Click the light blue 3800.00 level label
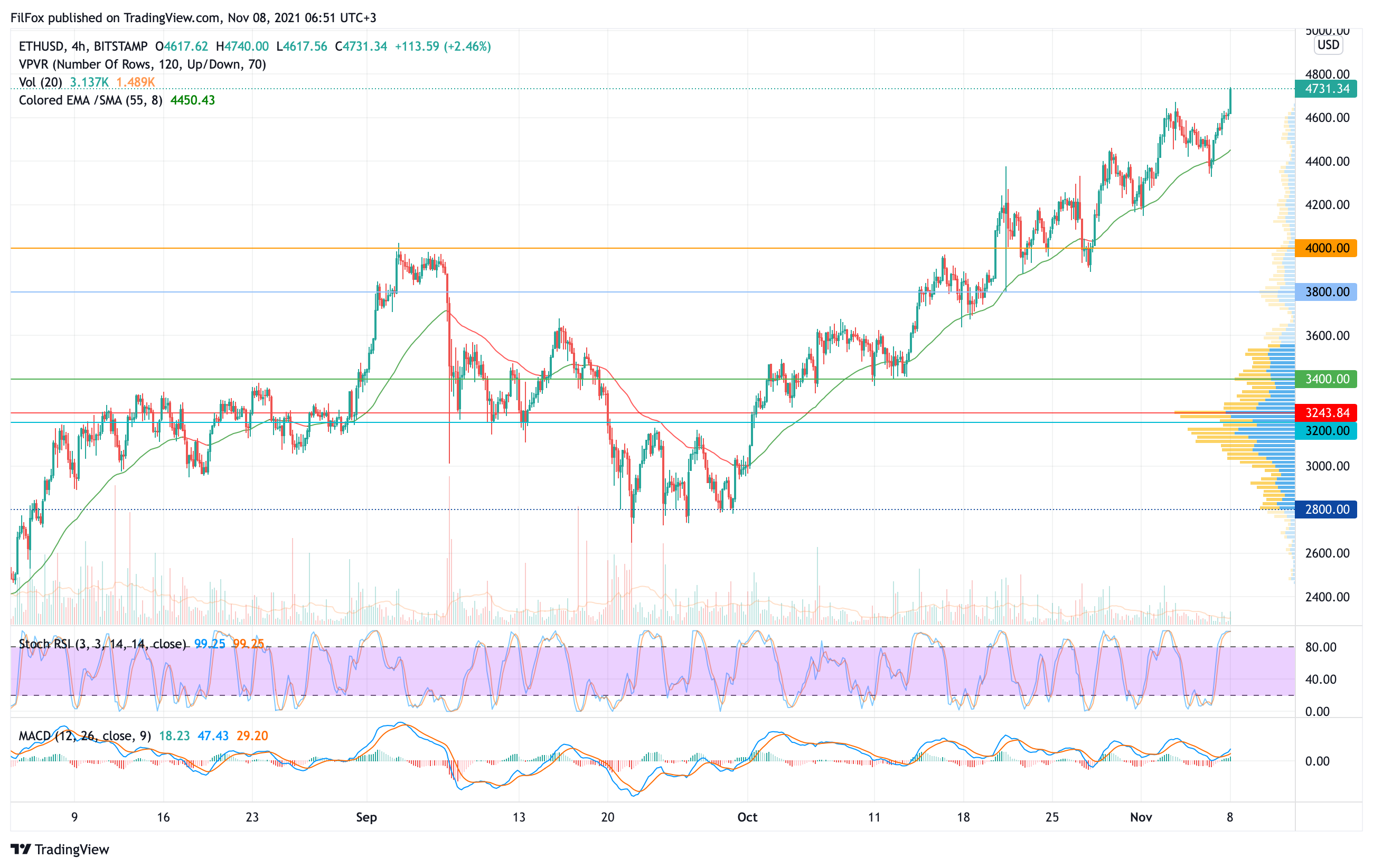The width and height of the screenshot is (1373, 868). click(x=1326, y=292)
